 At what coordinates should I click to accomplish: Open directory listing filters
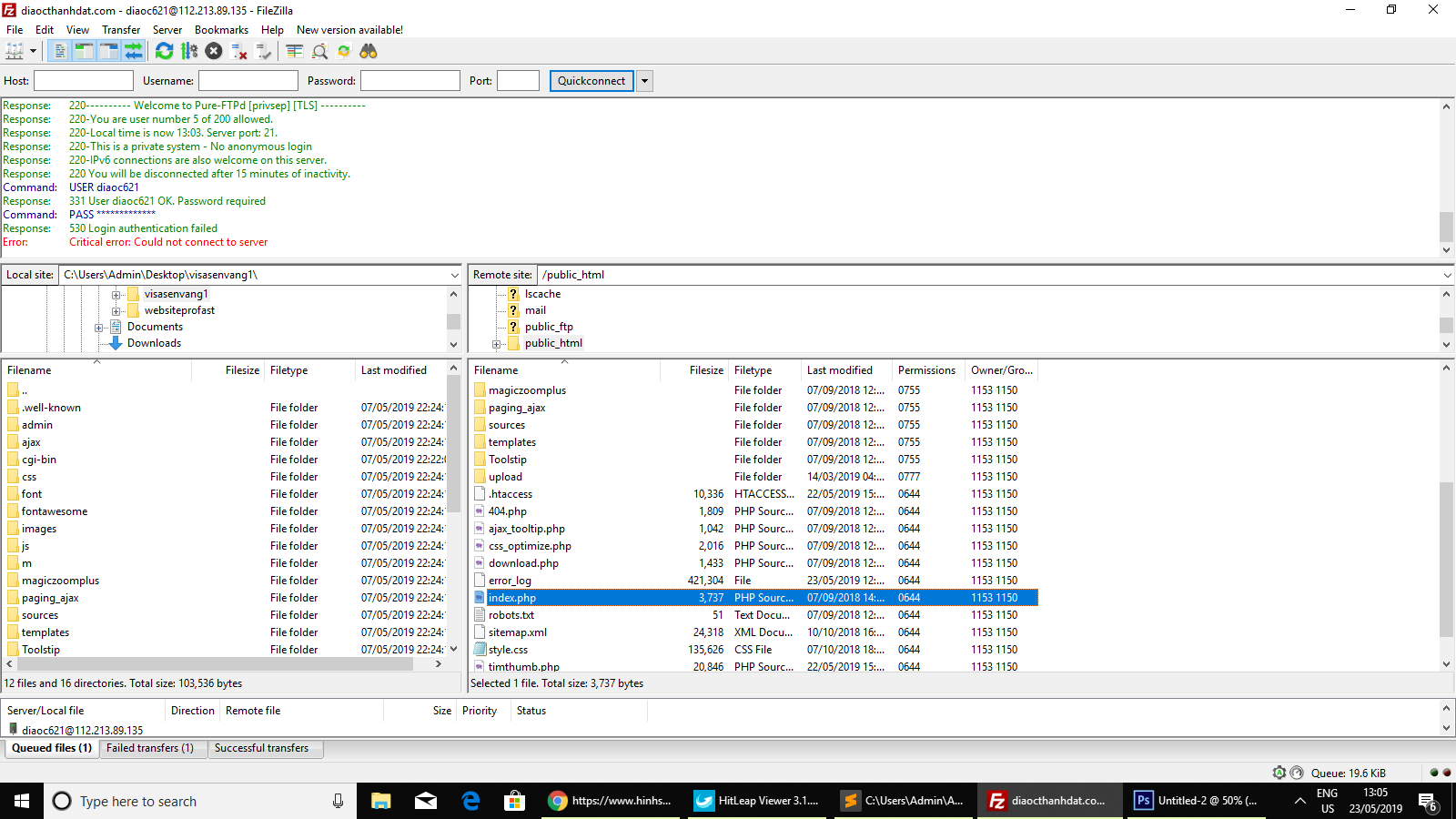pyautogui.click(x=295, y=51)
